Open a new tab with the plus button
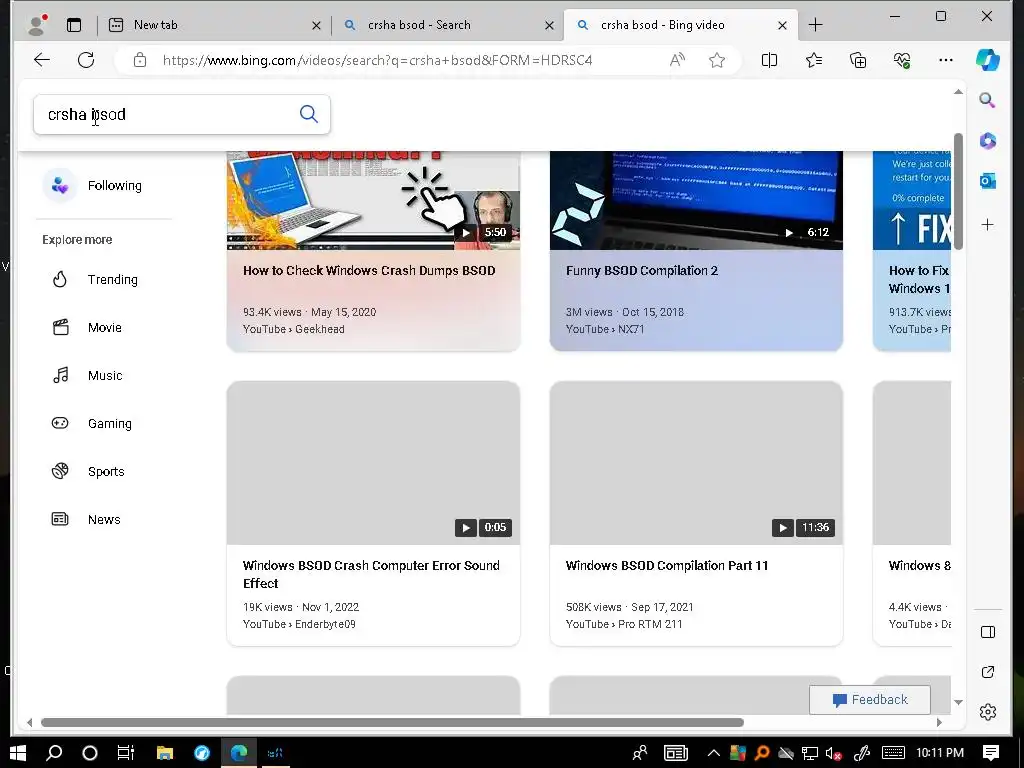 pyautogui.click(x=815, y=25)
